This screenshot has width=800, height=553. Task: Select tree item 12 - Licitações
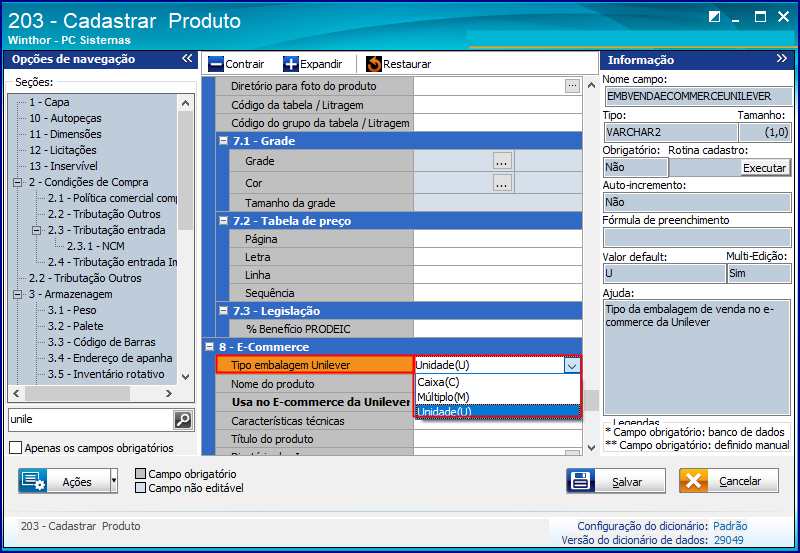pyautogui.click(x=63, y=150)
